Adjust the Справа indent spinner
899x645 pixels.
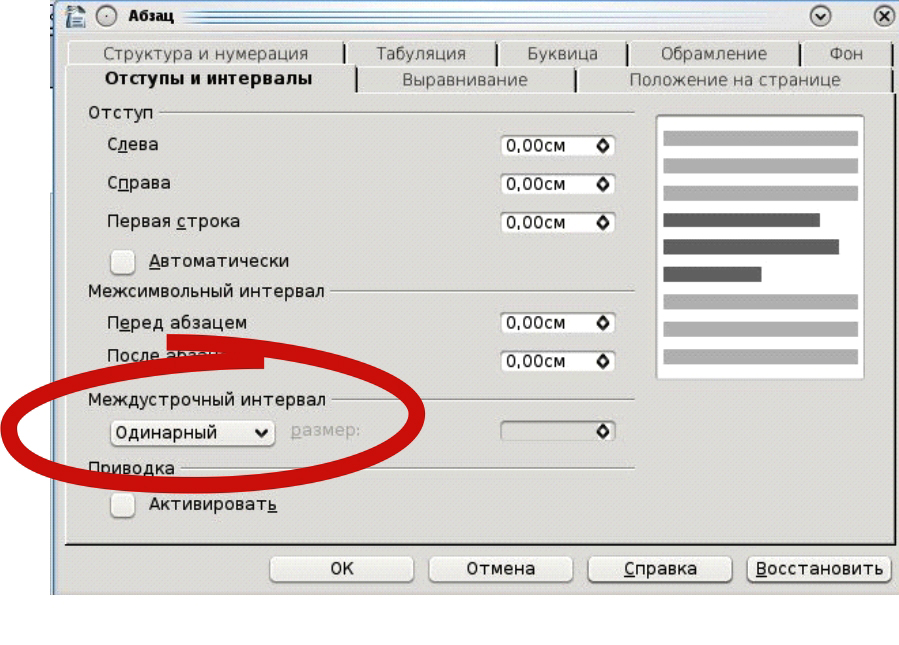(602, 184)
